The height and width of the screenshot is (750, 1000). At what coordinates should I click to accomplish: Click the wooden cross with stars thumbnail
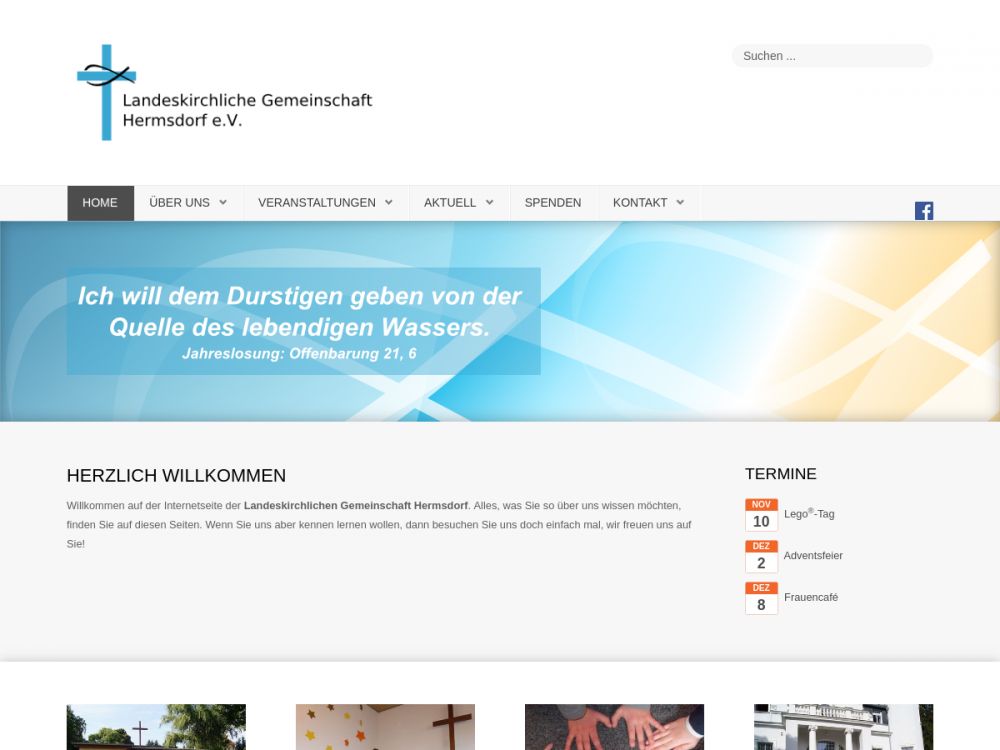click(x=385, y=727)
